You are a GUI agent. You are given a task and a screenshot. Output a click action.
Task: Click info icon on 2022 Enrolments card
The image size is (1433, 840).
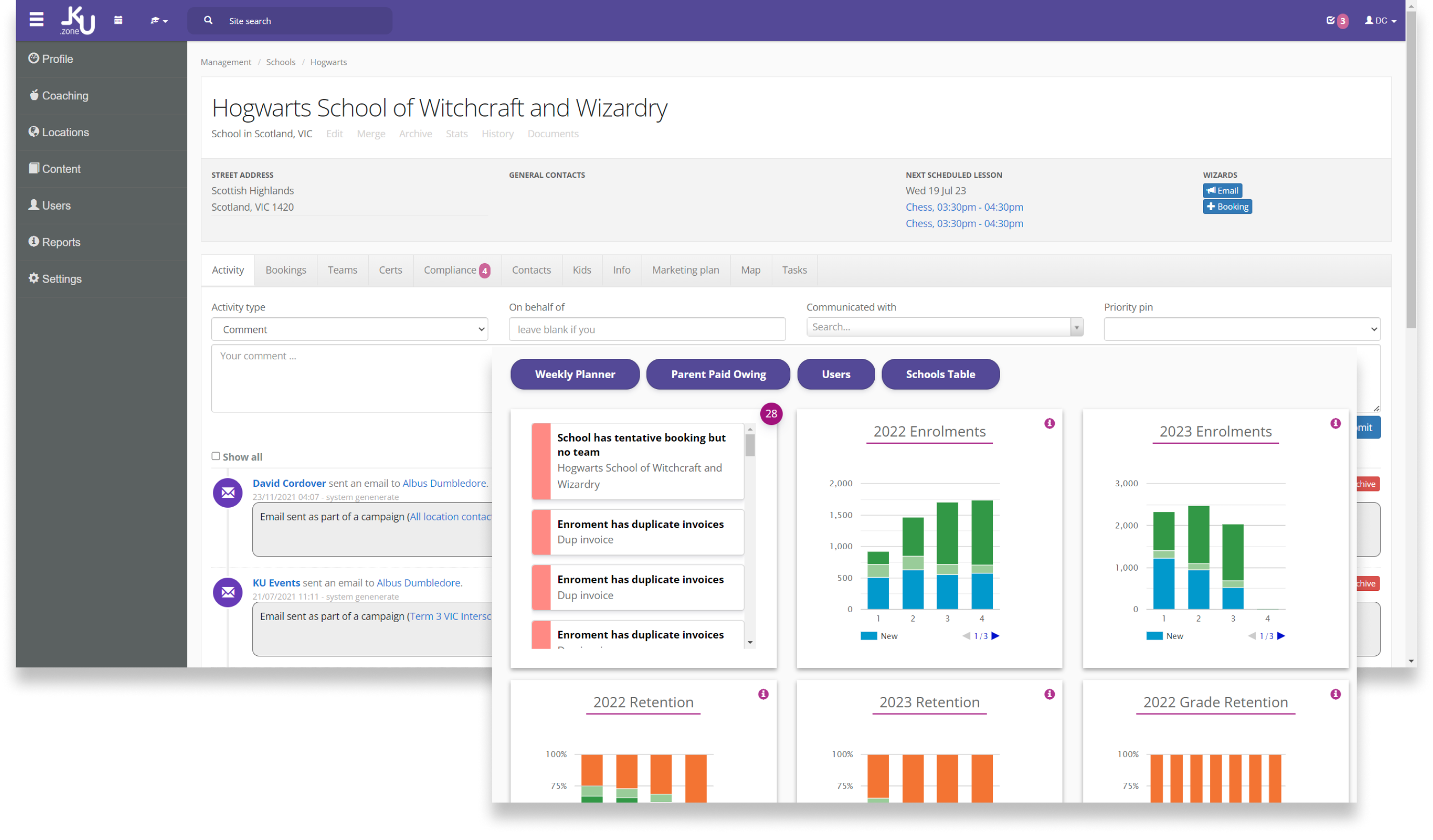(x=1050, y=423)
